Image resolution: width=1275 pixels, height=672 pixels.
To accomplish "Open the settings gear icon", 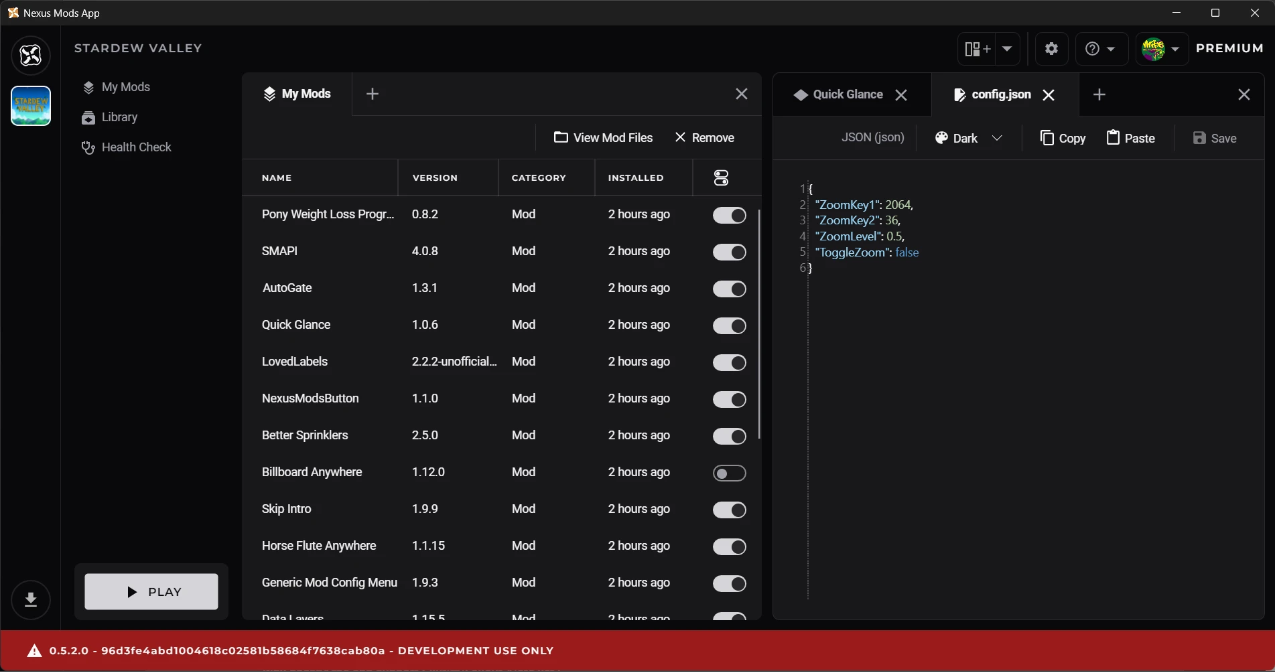I will (x=1051, y=49).
